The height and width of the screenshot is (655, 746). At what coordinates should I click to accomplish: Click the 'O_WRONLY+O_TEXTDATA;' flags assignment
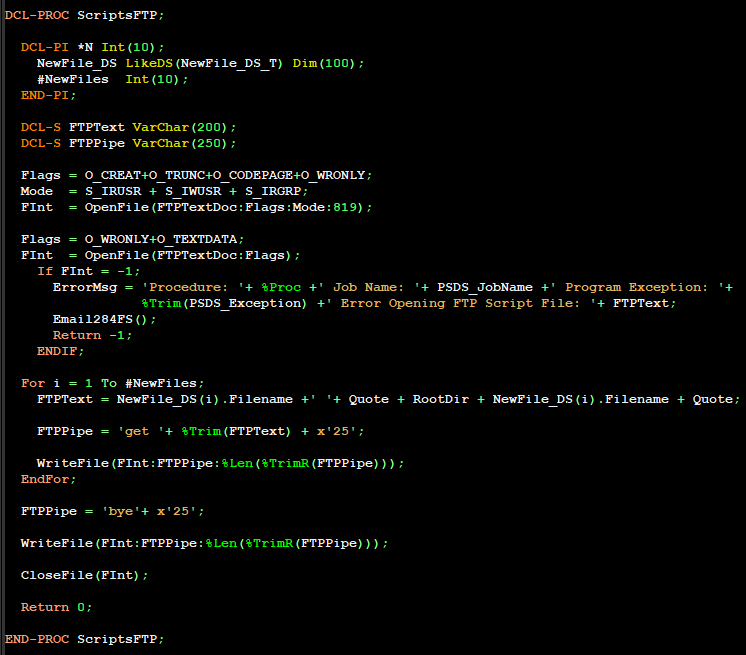tap(164, 239)
